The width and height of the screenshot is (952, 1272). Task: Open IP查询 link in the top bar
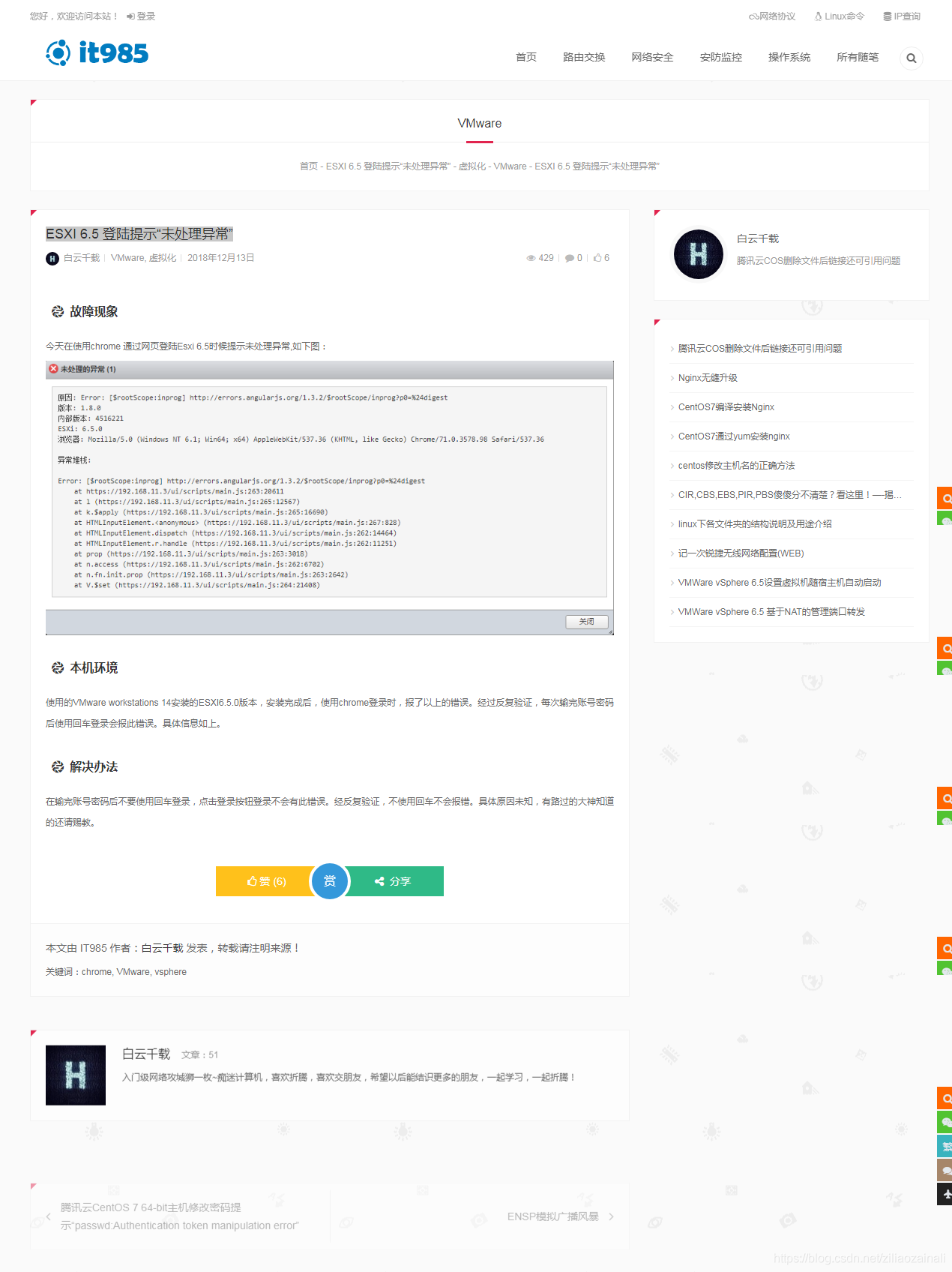(x=902, y=16)
